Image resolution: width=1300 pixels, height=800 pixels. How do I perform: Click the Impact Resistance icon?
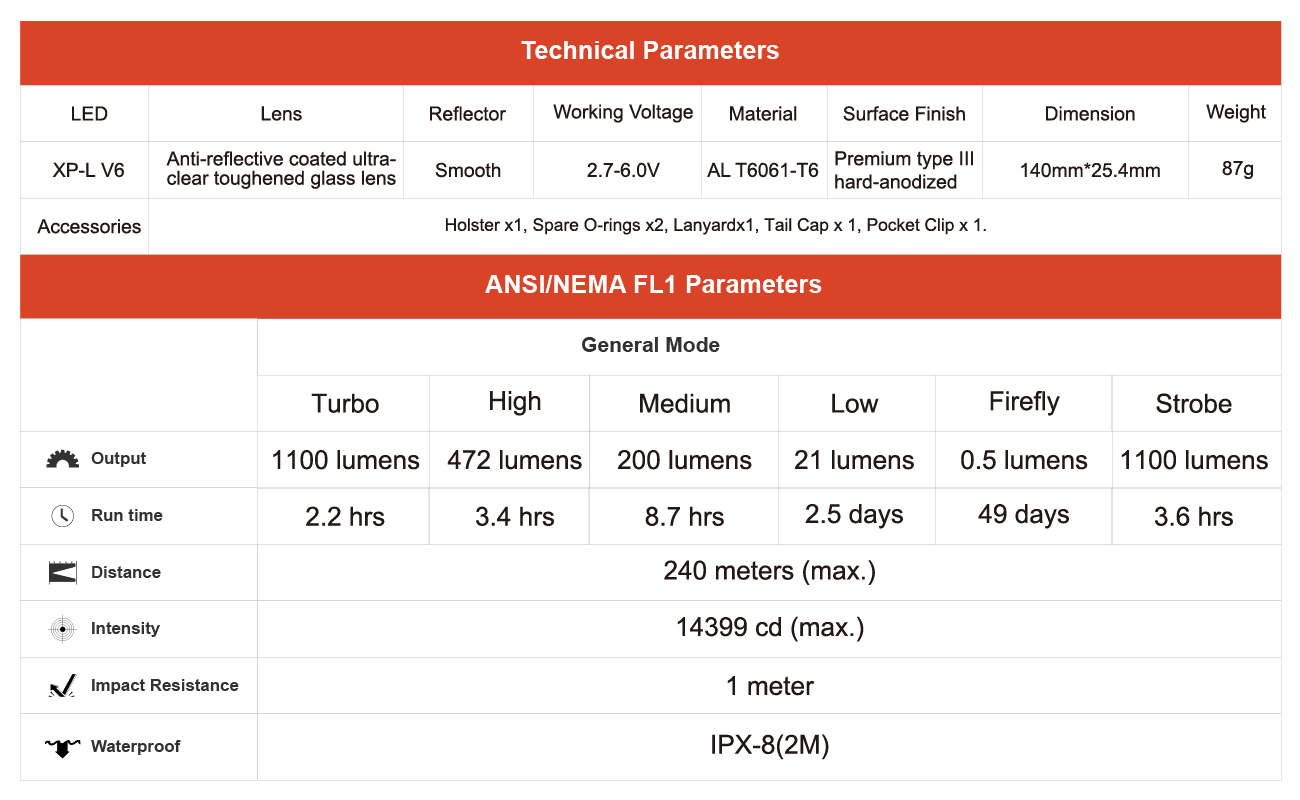click(x=62, y=686)
